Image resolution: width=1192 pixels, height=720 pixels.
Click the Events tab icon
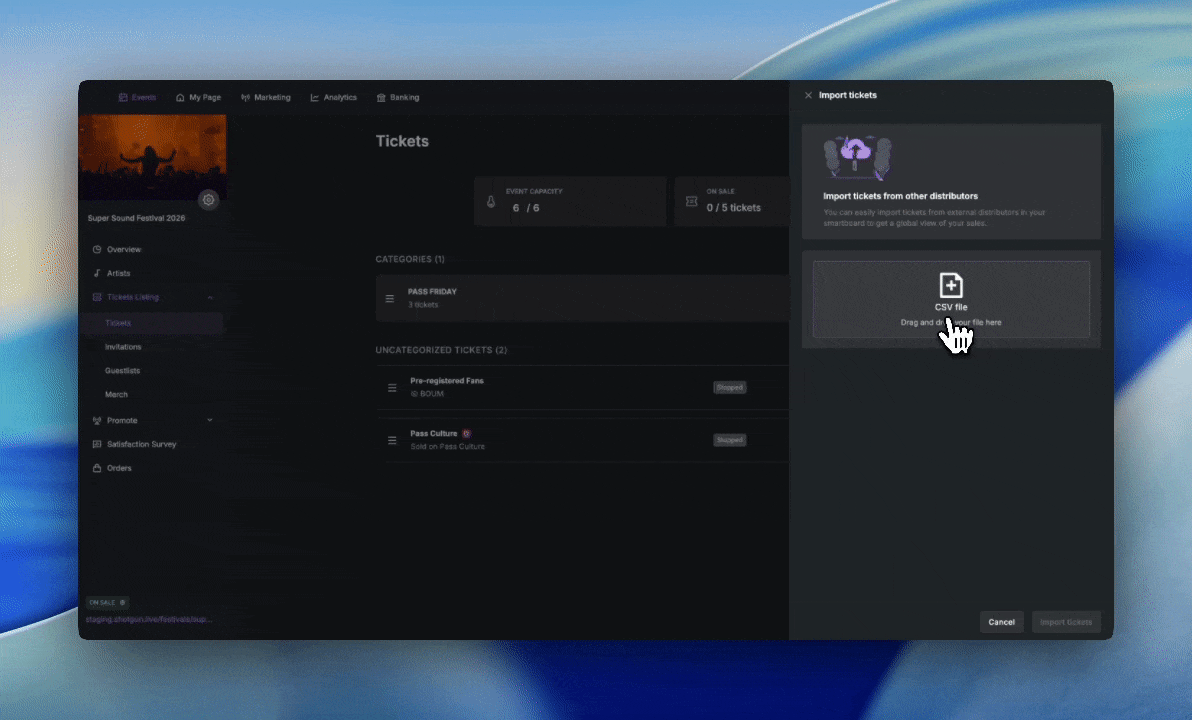[123, 97]
